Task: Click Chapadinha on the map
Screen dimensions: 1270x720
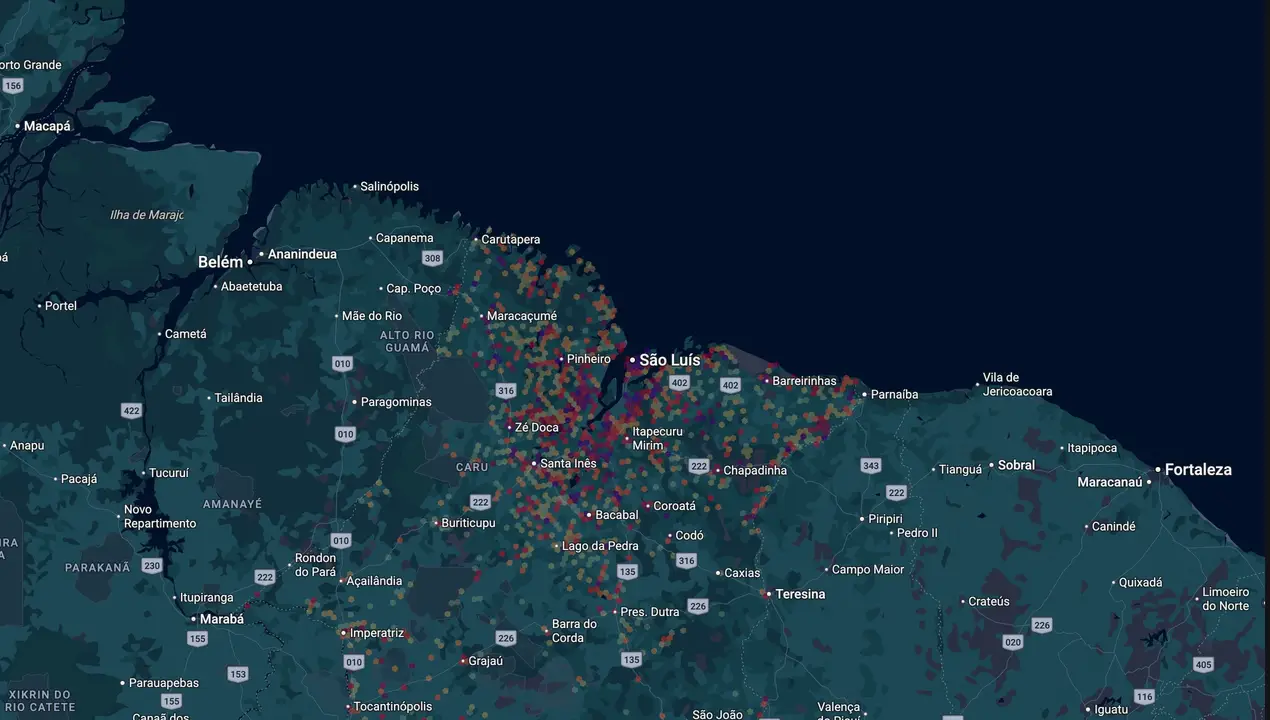Action: tap(755, 470)
